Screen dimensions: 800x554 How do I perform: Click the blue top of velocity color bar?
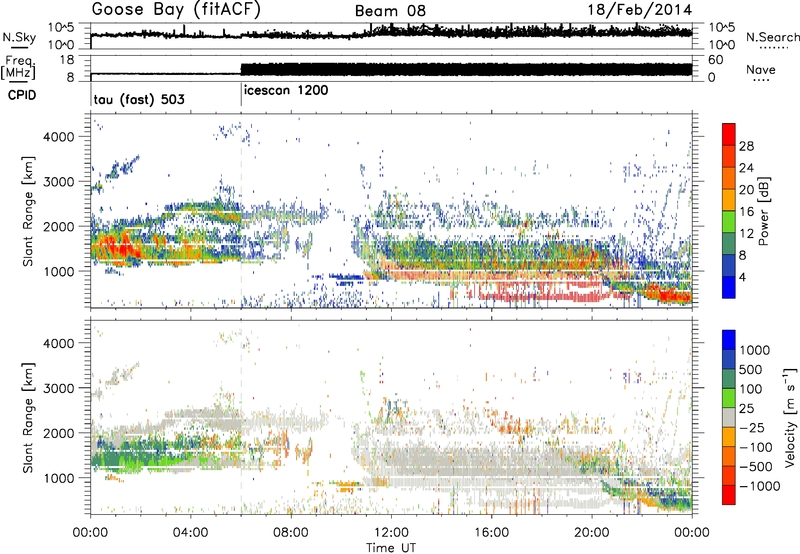click(x=729, y=340)
